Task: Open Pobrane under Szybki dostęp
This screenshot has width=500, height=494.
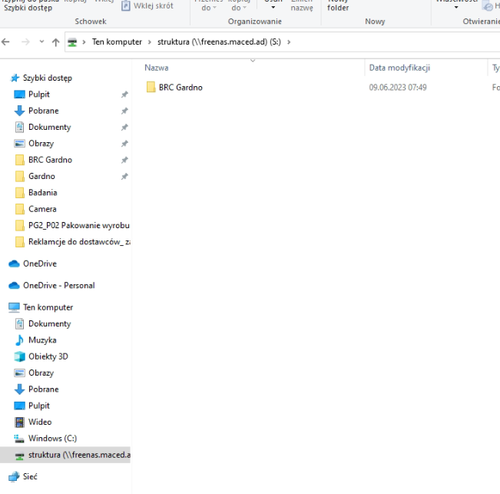Action: click(43, 111)
